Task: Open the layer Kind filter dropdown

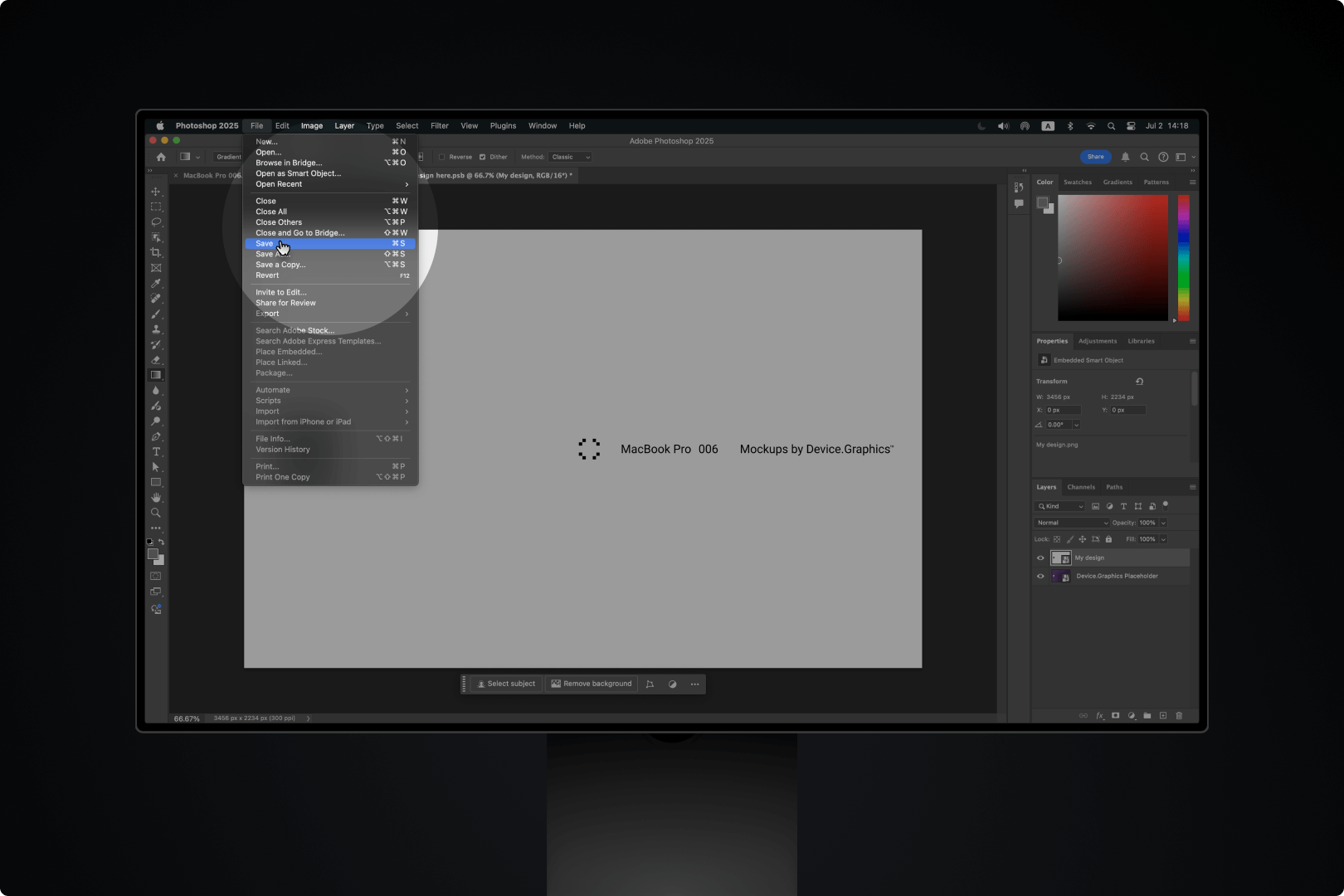Action: [1060, 506]
